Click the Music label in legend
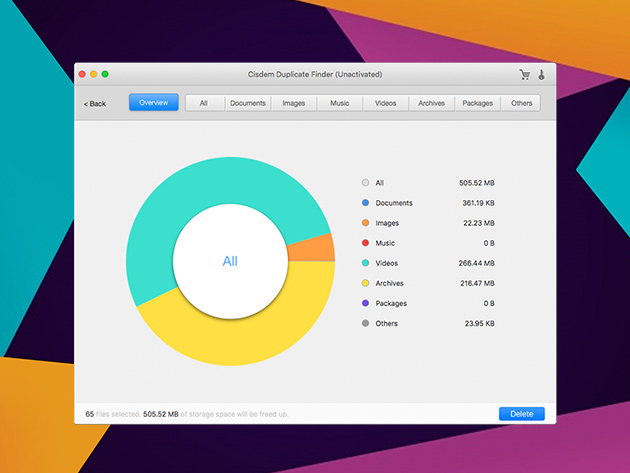Viewport: 630px width, 473px height. coord(385,243)
